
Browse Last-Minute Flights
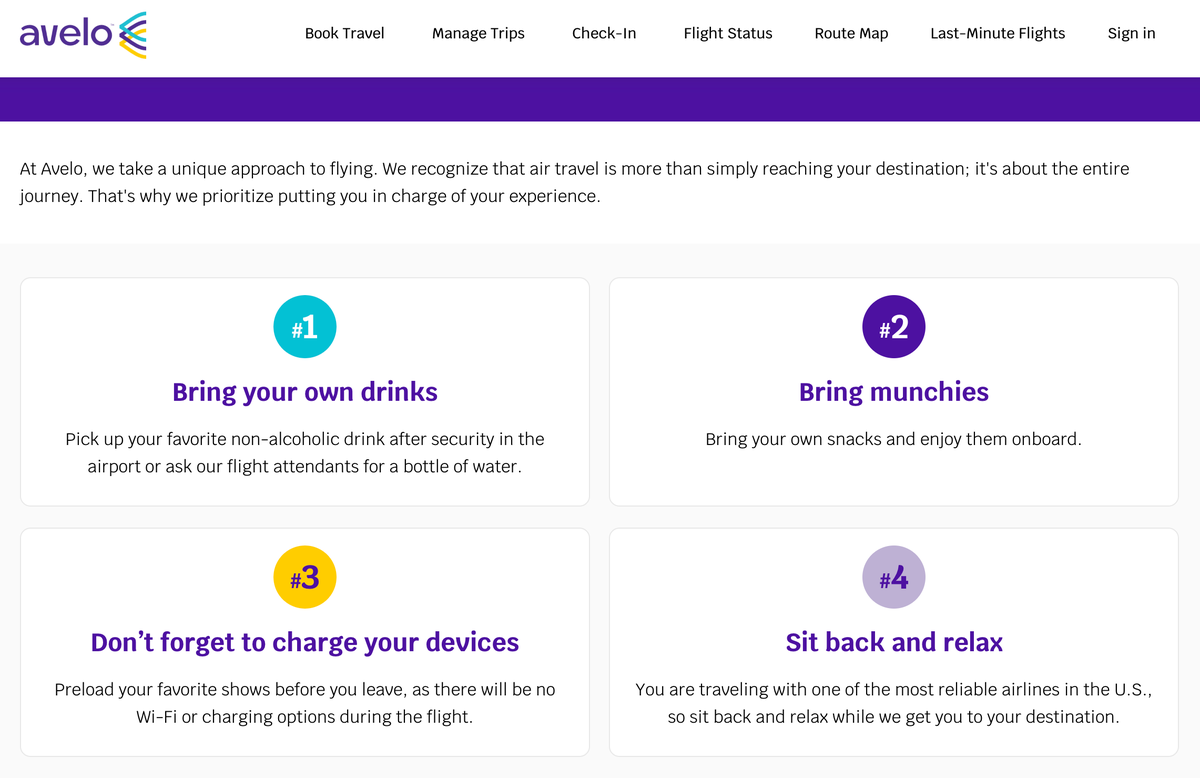pos(997,33)
